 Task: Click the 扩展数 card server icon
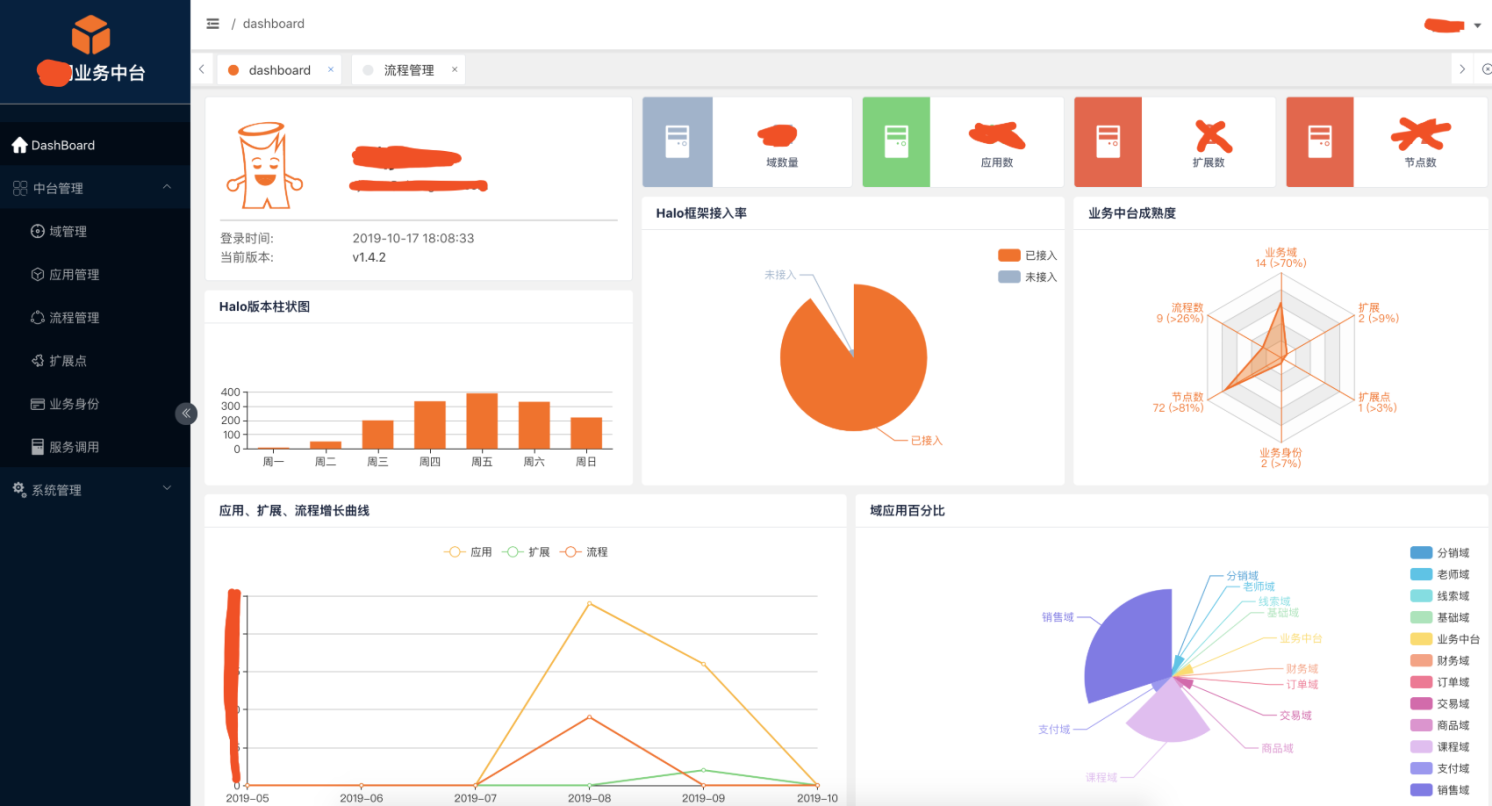coord(1108,142)
